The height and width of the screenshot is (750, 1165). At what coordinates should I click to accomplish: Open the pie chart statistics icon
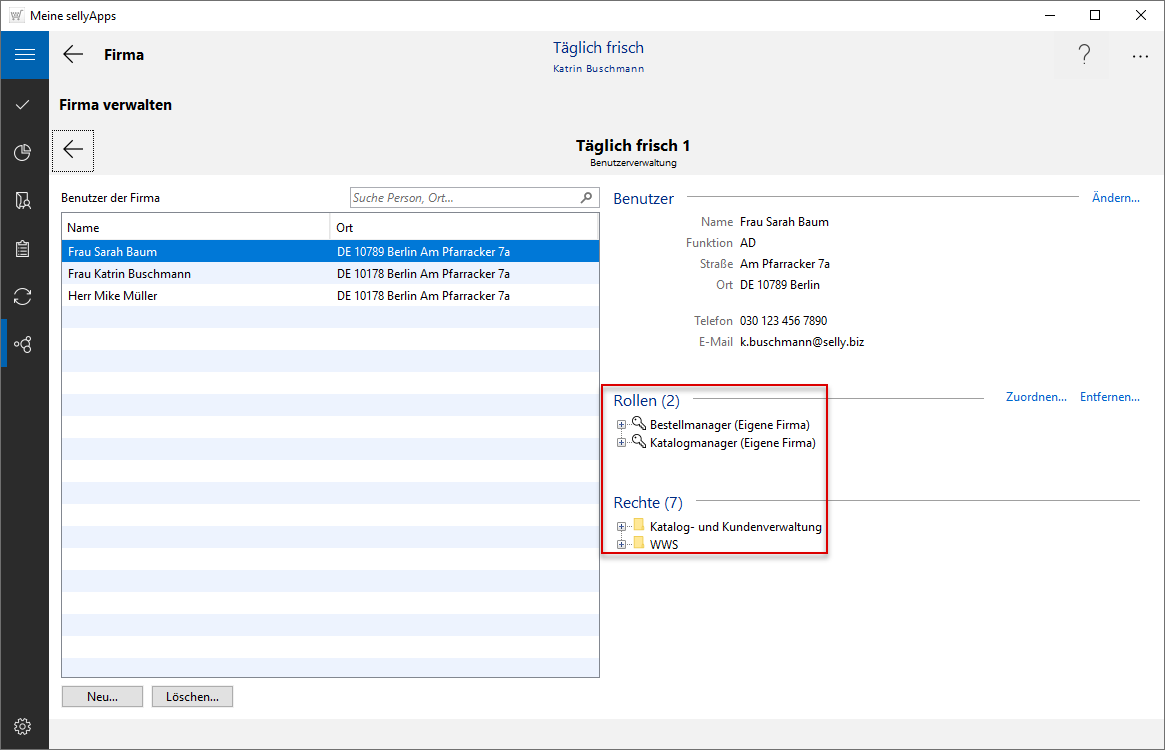[24, 152]
